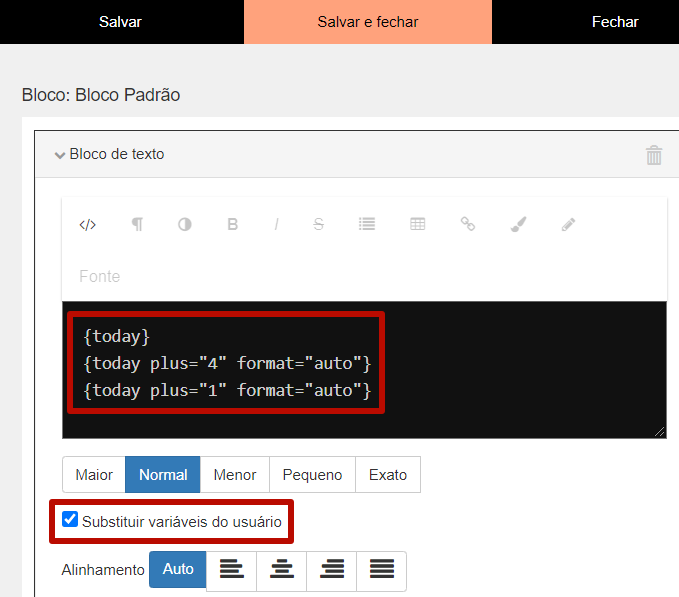679x597 pixels.
Task: Open the link insertion icon
Action: pos(468,224)
